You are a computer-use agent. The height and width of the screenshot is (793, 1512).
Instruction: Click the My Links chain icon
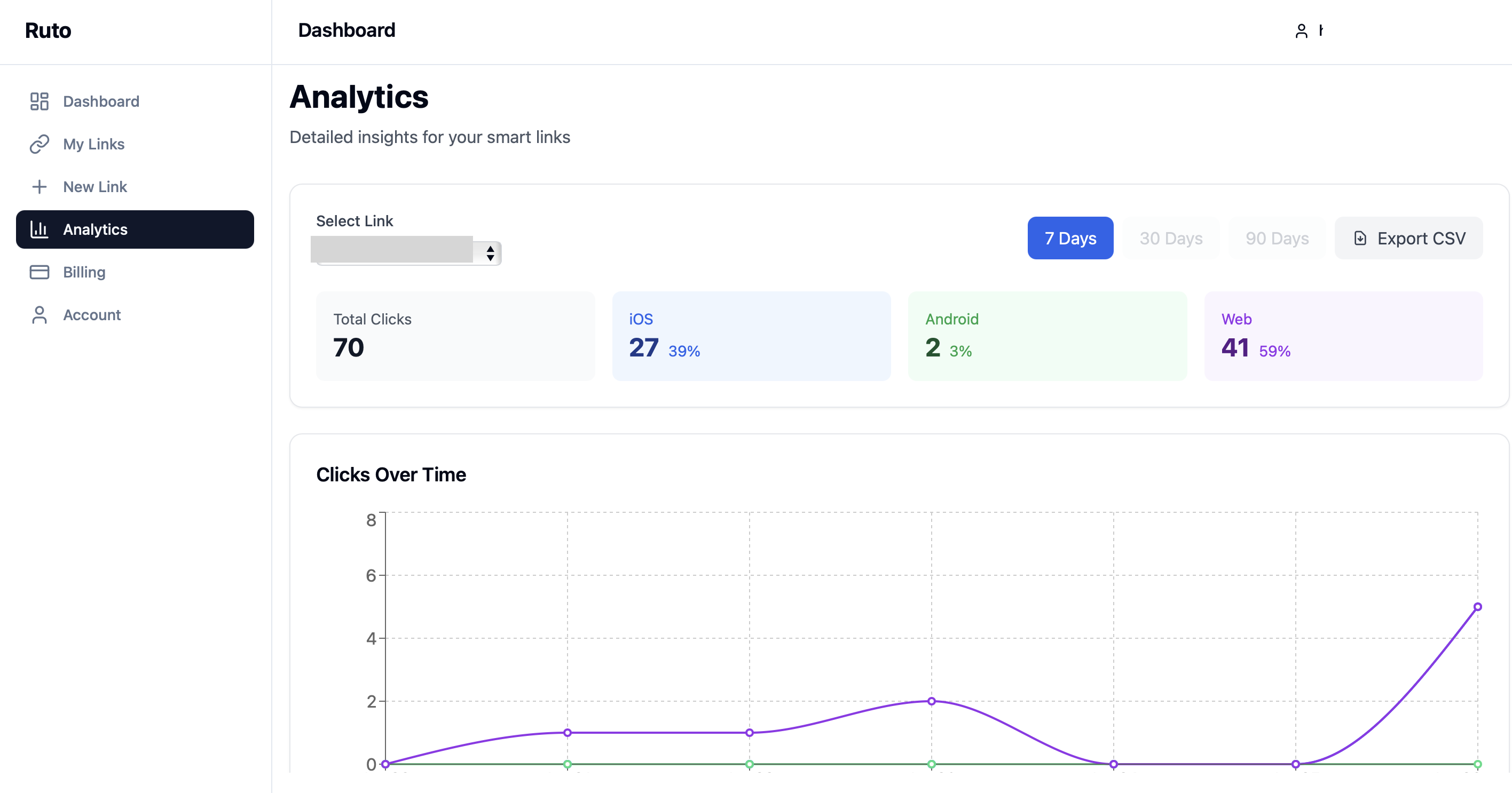click(x=40, y=144)
